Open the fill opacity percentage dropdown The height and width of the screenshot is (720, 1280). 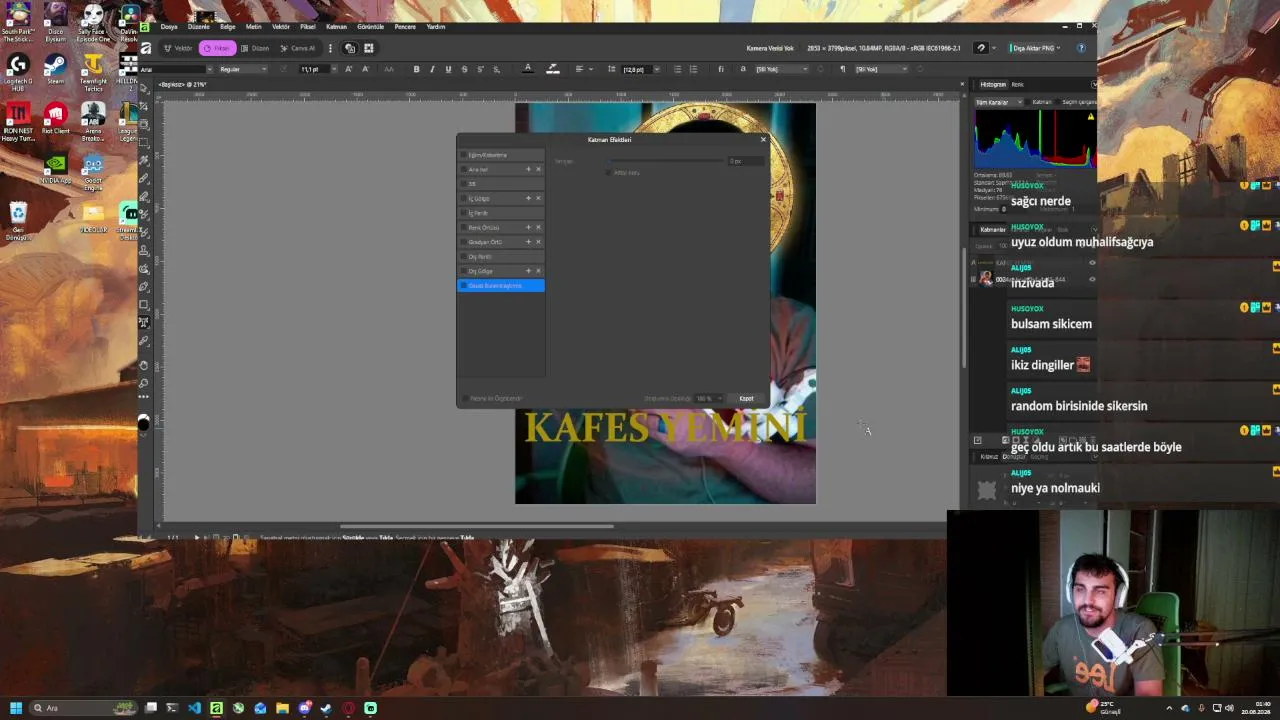pos(708,398)
